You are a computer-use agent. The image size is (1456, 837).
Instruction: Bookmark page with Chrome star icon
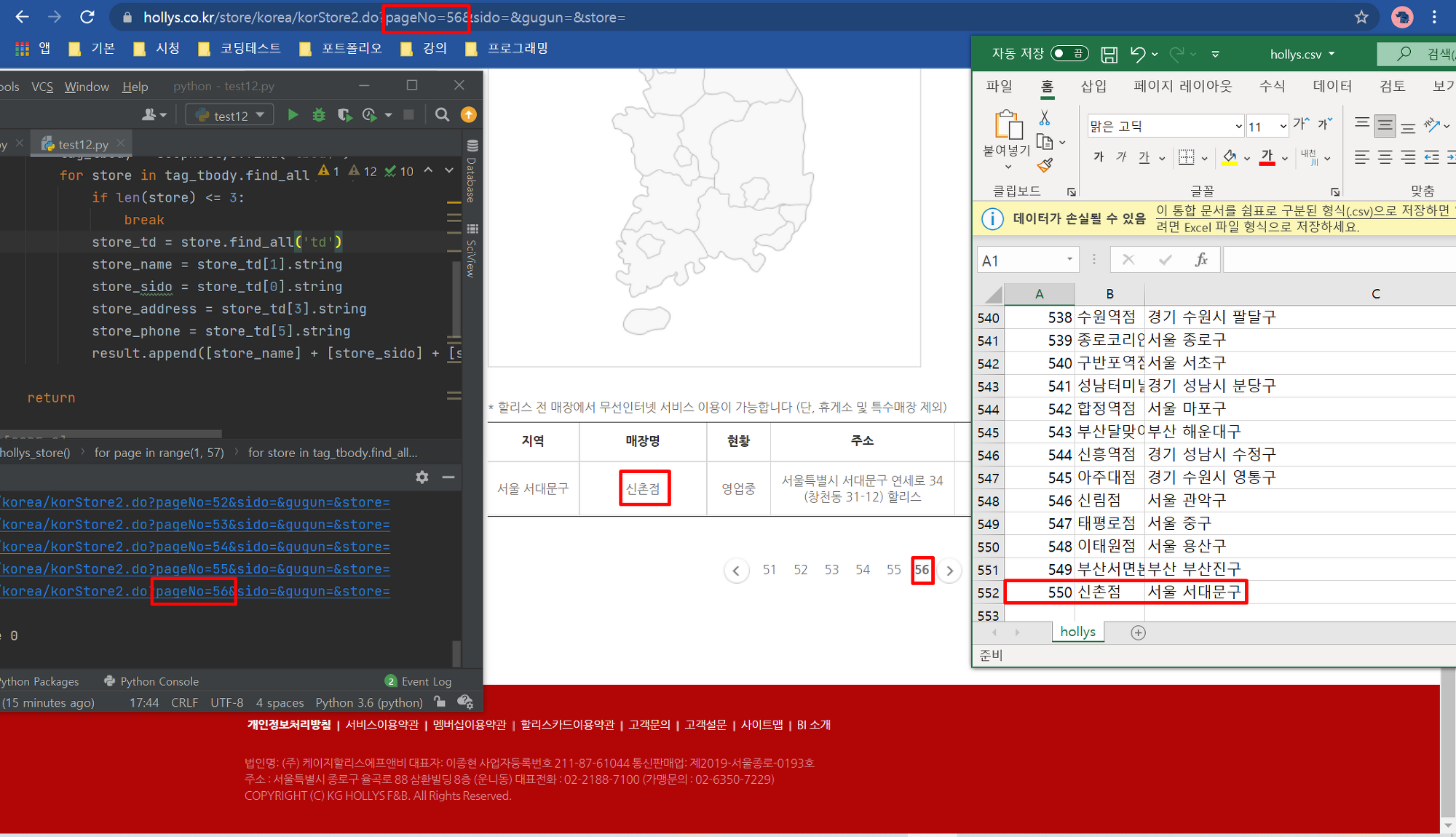tap(1361, 17)
